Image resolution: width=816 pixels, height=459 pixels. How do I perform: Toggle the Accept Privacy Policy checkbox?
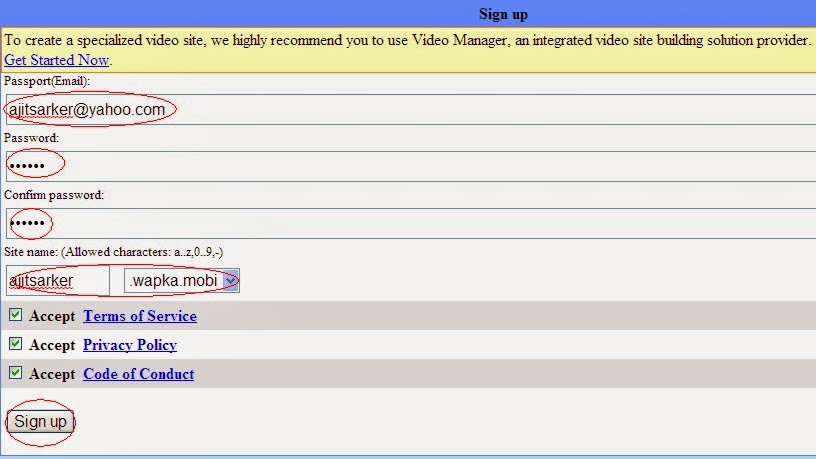(x=16, y=344)
